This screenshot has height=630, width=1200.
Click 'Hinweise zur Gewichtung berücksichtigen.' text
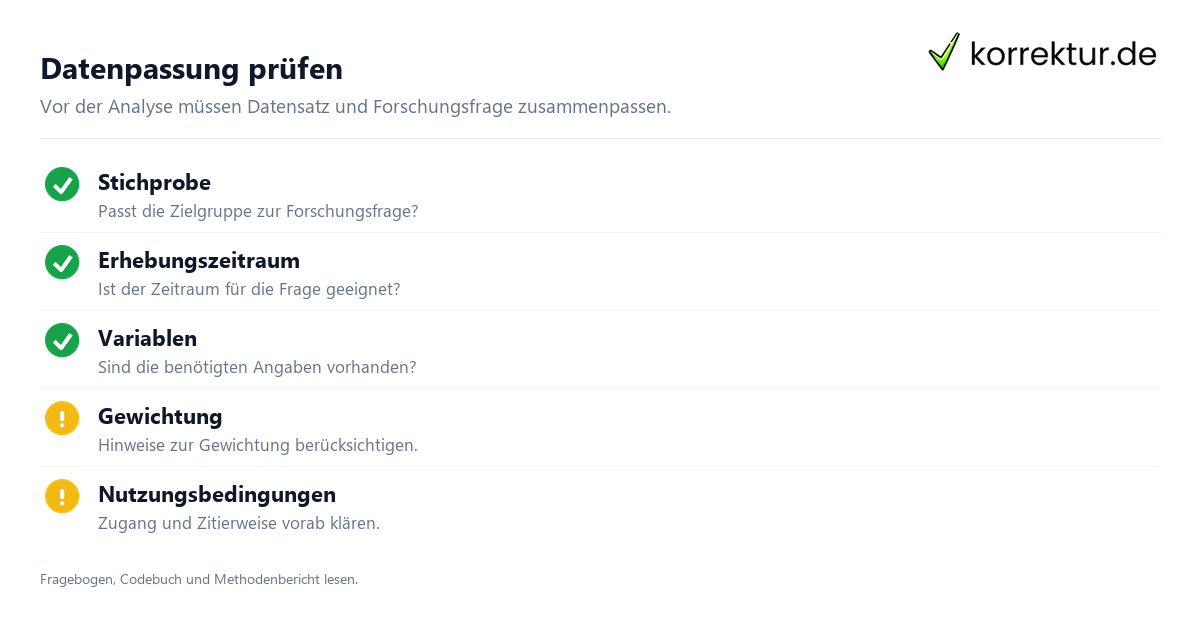pyautogui.click(x=258, y=446)
